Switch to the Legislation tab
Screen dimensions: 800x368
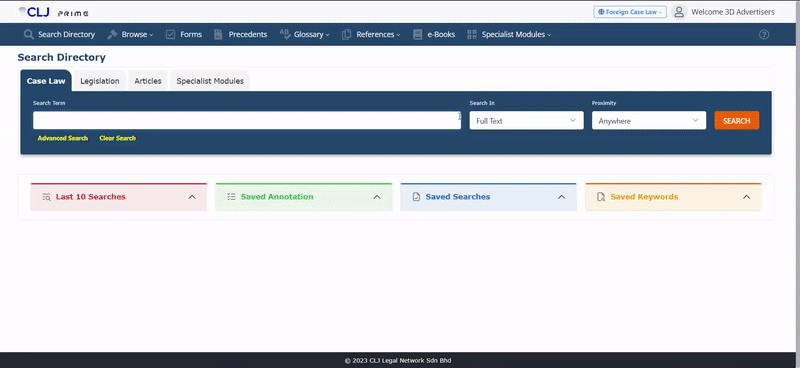point(99,81)
